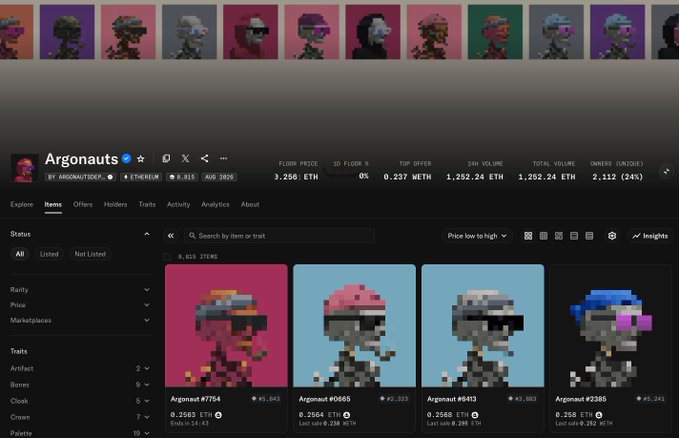Switch to the Analytics tab
This screenshot has height=438, width=679.
pyautogui.click(x=215, y=204)
